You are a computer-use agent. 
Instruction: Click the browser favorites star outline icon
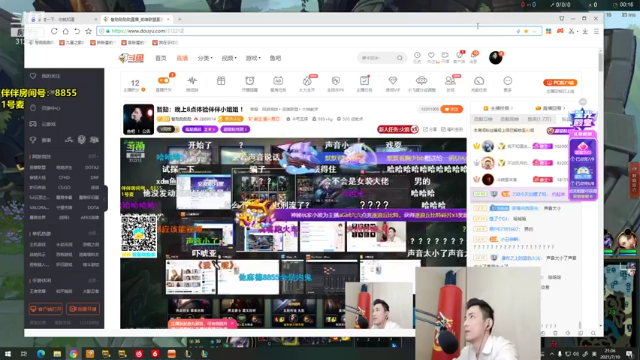88,31
